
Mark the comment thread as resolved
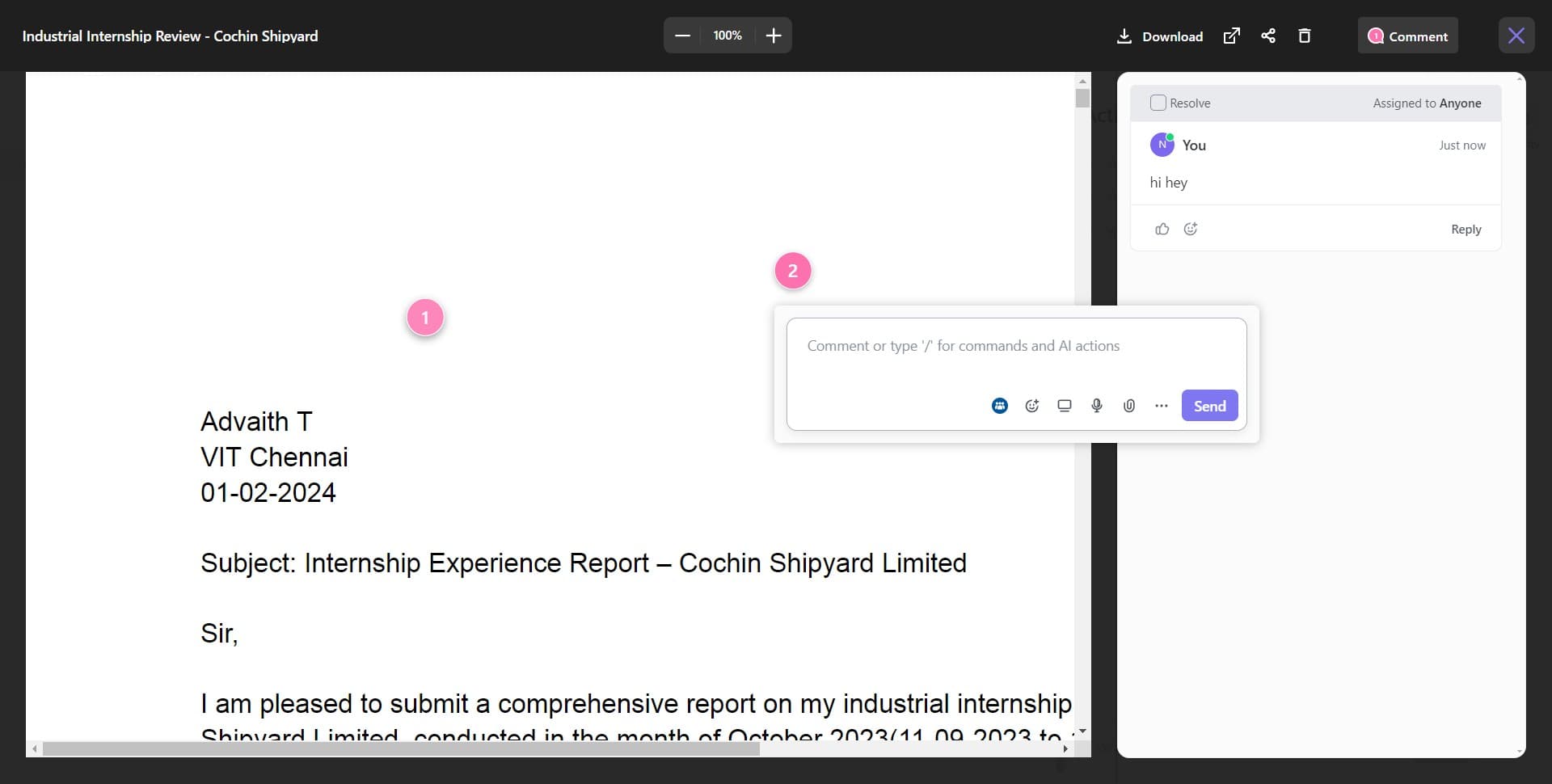coord(1158,103)
